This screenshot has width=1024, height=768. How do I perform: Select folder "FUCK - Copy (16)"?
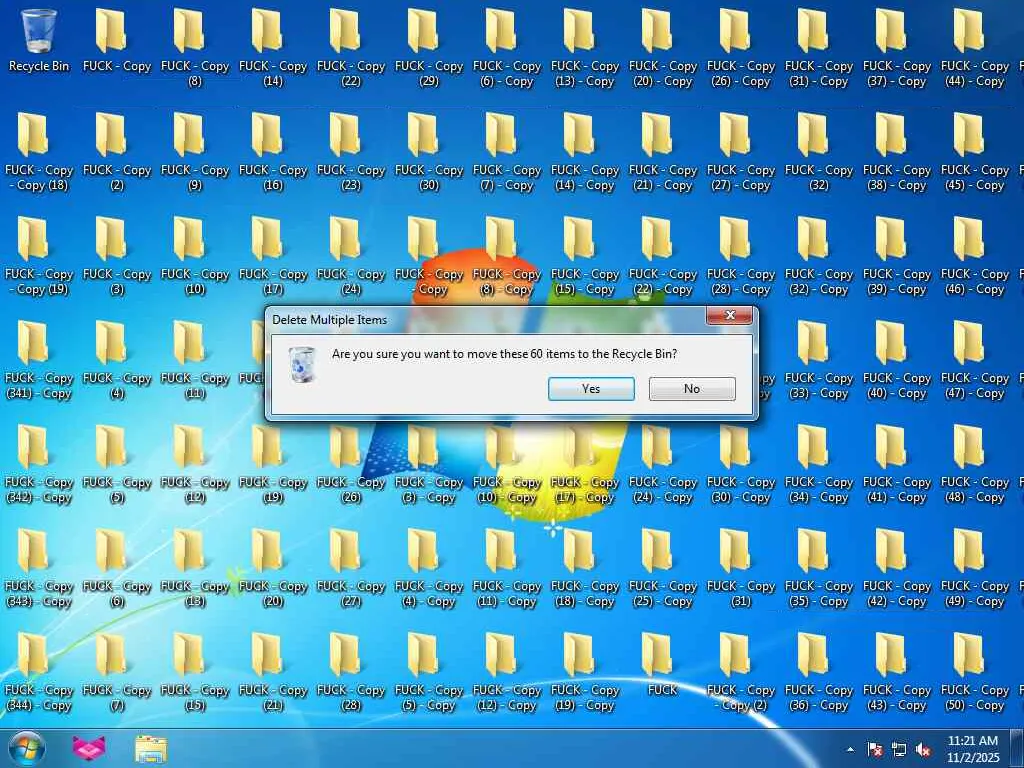272,152
